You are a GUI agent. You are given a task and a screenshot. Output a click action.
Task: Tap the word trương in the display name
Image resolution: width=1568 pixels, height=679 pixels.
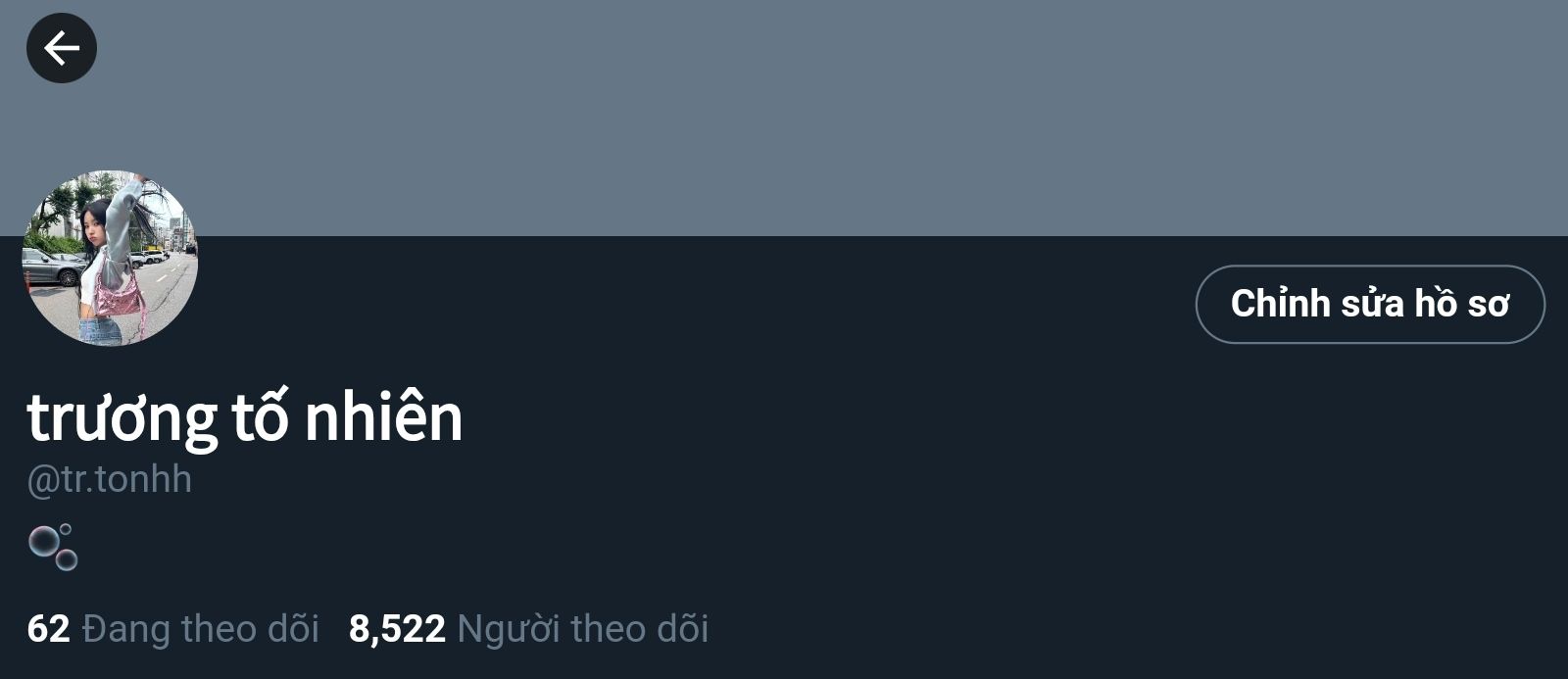pyautogui.click(x=122, y=421)
